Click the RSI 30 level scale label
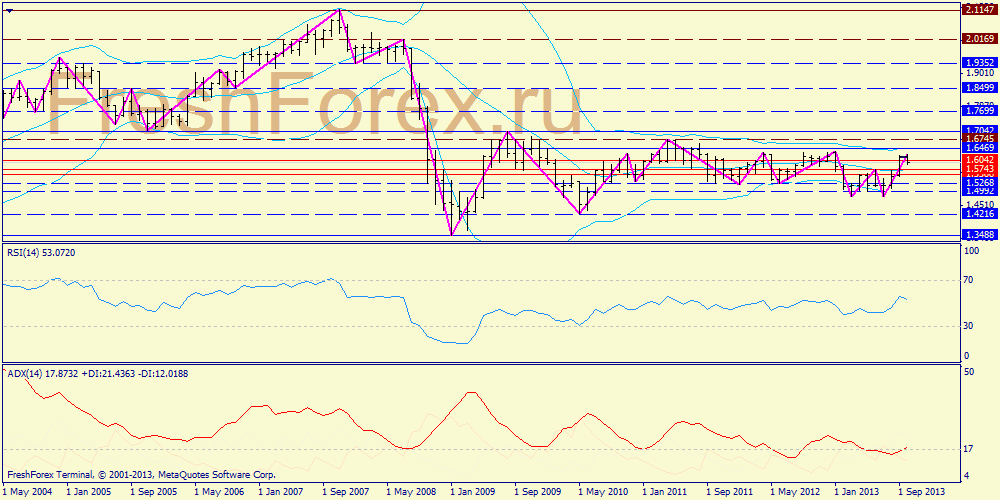Viewport: 1000px width, 500px height. (968, 326)
